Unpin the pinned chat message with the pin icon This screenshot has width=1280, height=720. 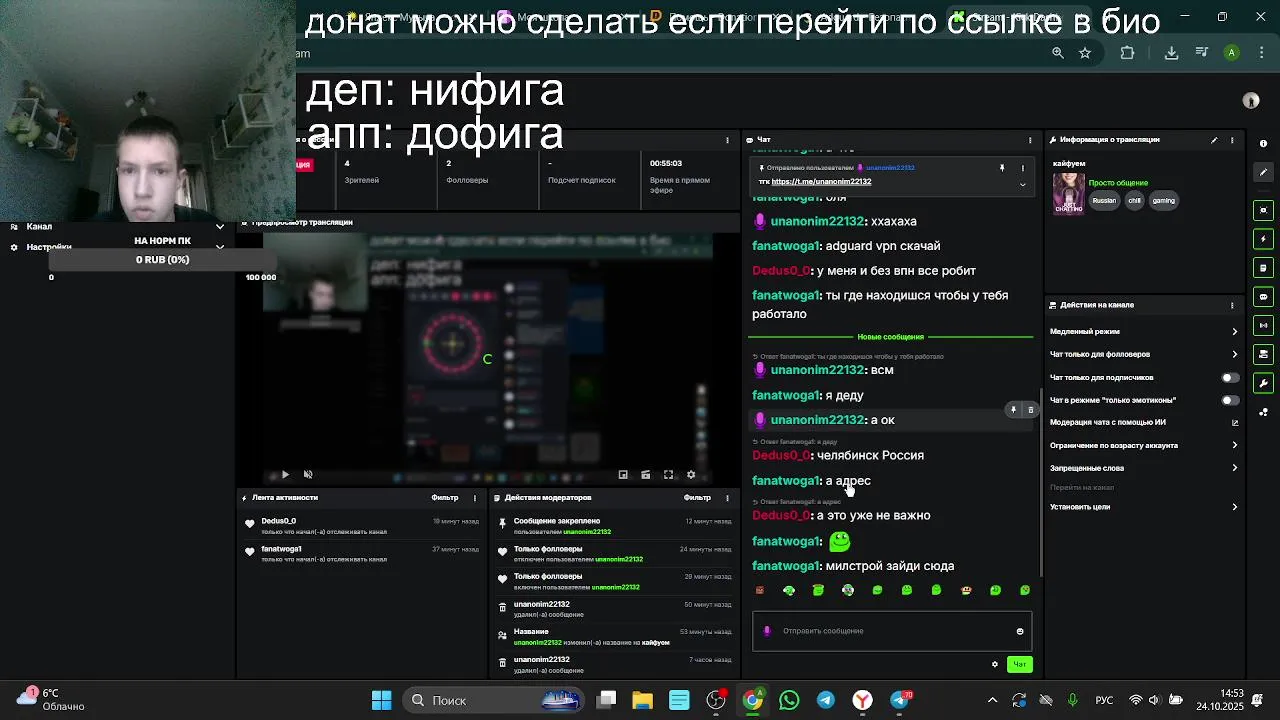(x=1002, y=168)
